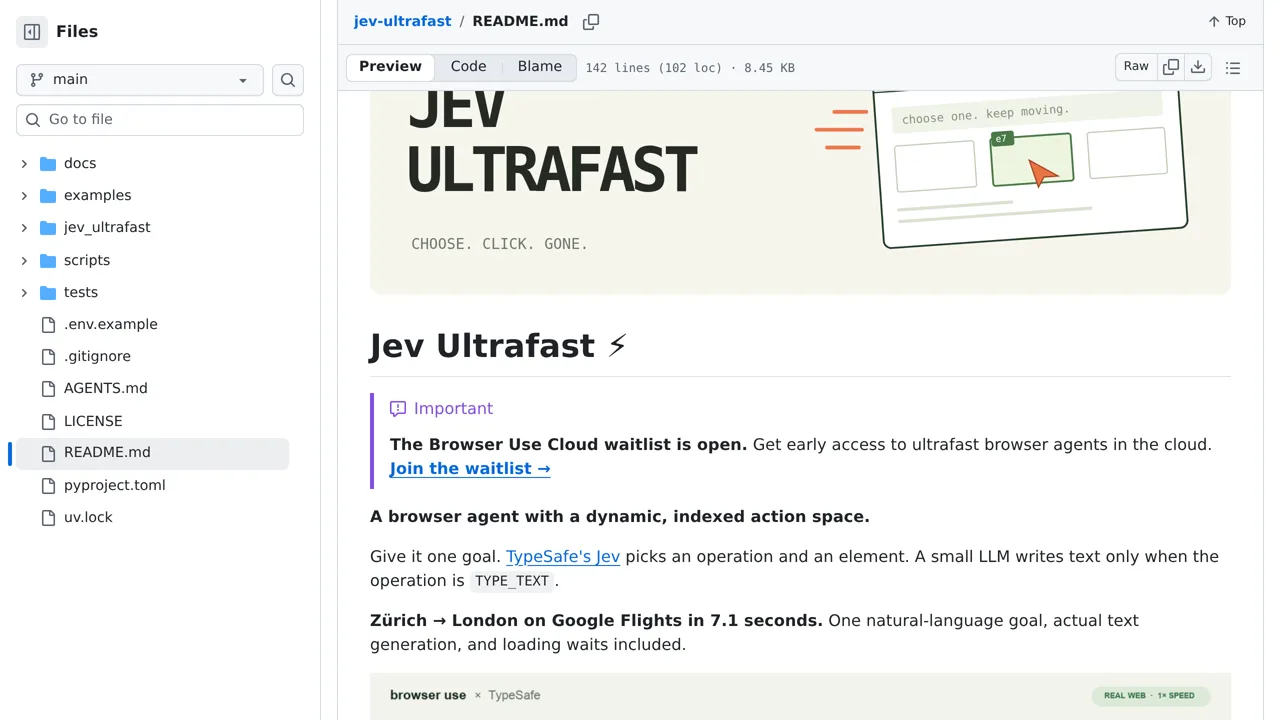Open the outline list icon
Image resolution: width=1280 pixels, height=720 pixels.
coord(1233,68)
